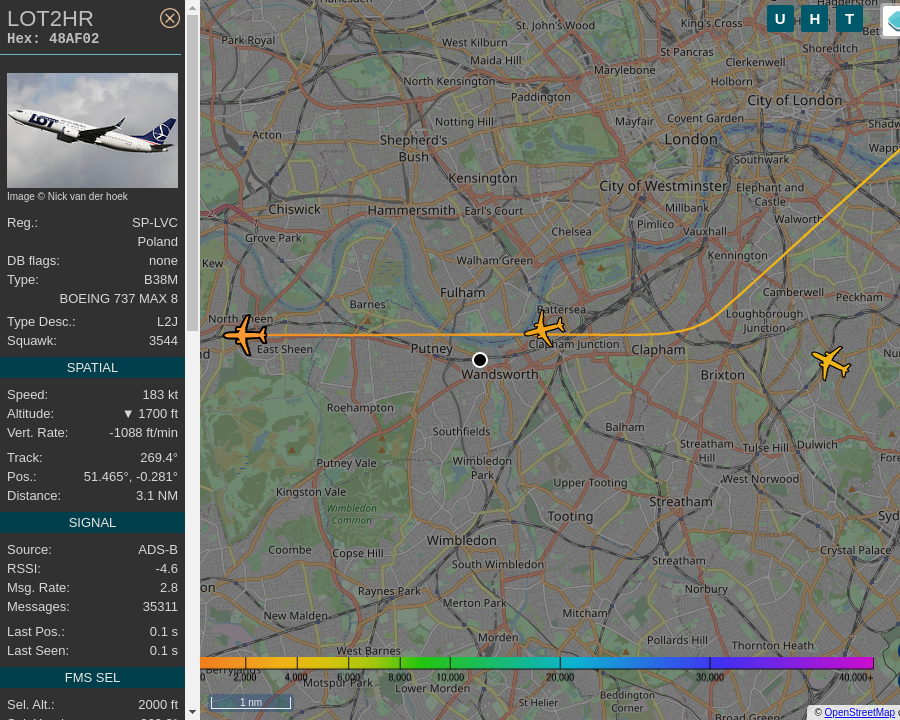Click the distance value 3.1 NM

click(x=157, y=496)
